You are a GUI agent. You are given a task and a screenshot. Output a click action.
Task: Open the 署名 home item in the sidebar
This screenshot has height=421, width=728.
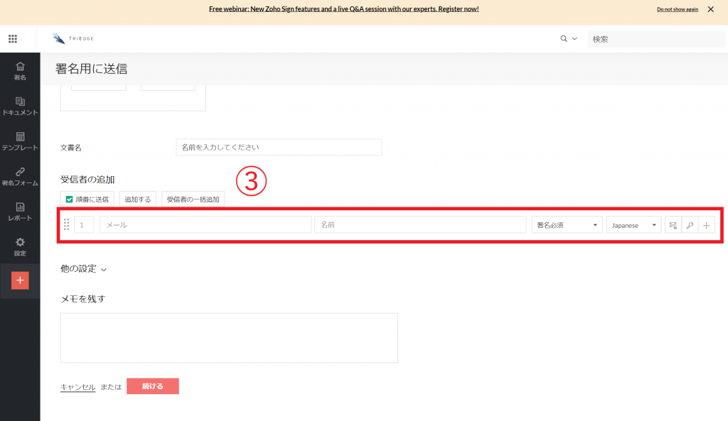pos(20,71)
